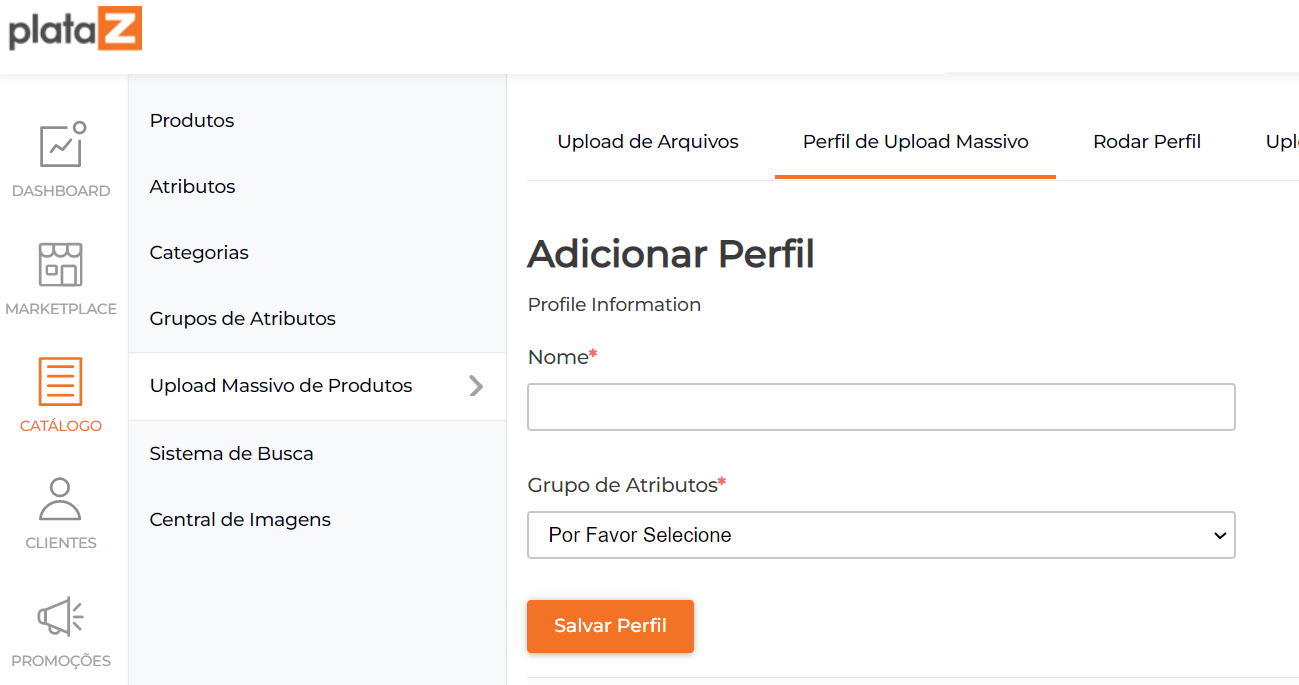Select the Catálogo document icon

[x=61, y=381]
